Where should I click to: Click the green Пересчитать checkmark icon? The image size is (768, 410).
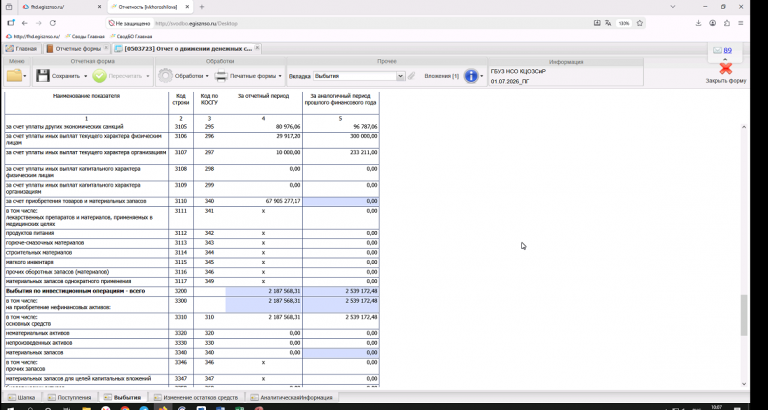coord(99,76)
